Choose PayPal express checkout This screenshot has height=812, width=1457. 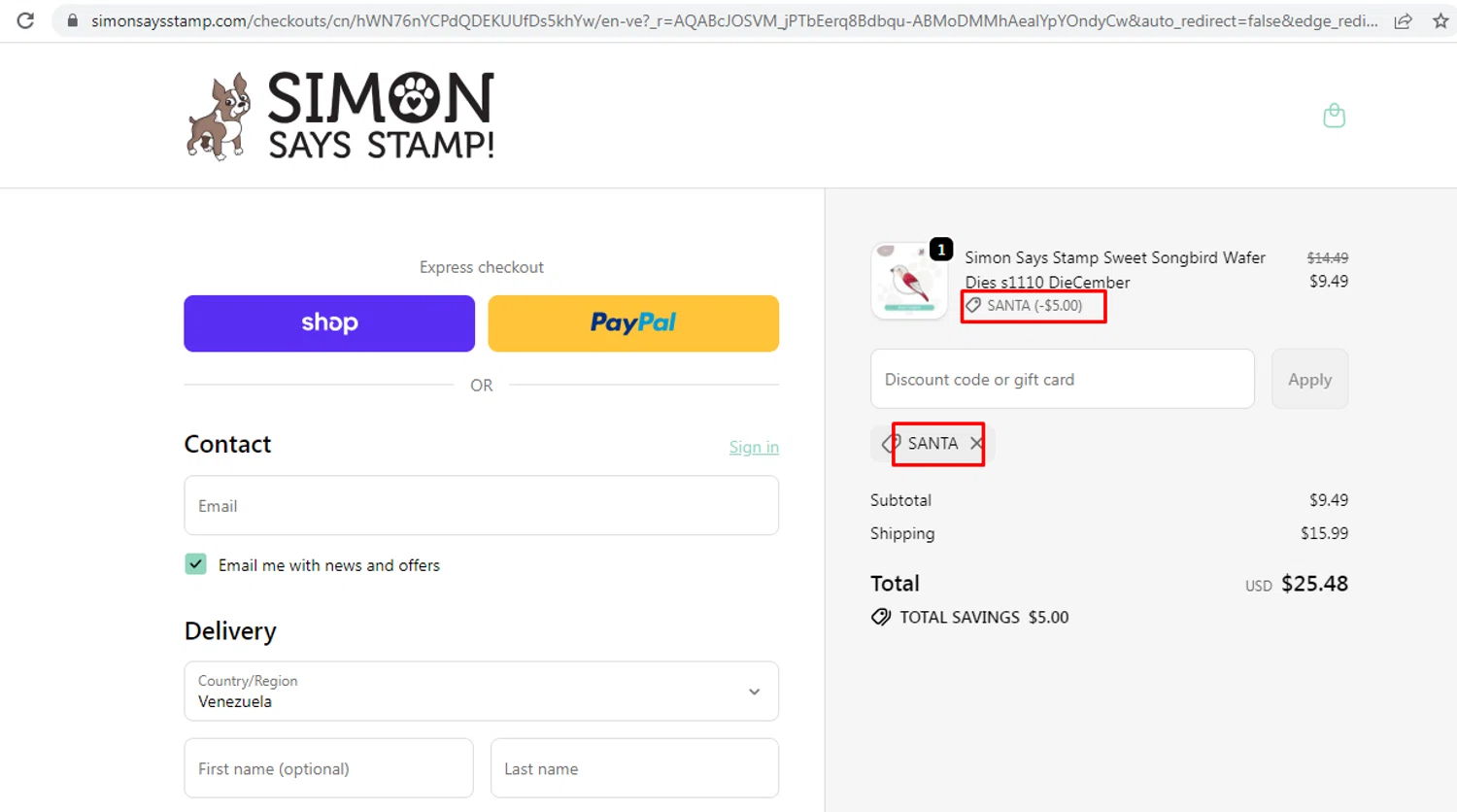[633, 323]
